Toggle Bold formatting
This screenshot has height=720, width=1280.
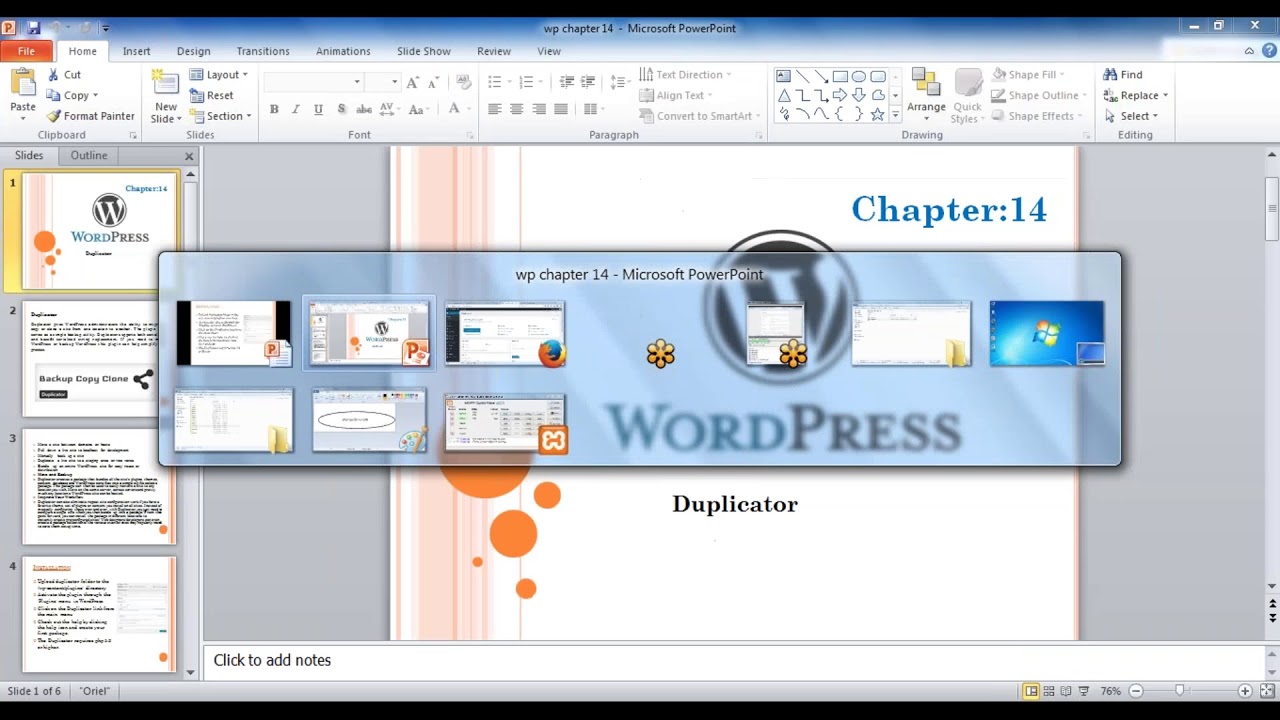[274, 109]
